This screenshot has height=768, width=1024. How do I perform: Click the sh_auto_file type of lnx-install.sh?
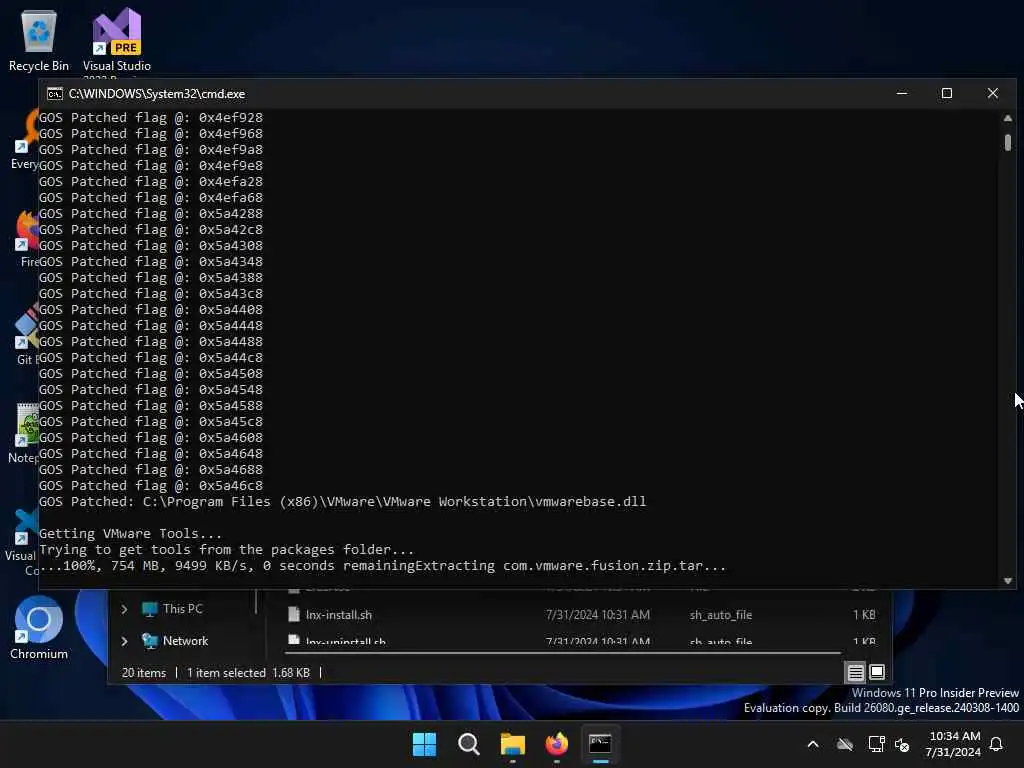pos(720,615)
